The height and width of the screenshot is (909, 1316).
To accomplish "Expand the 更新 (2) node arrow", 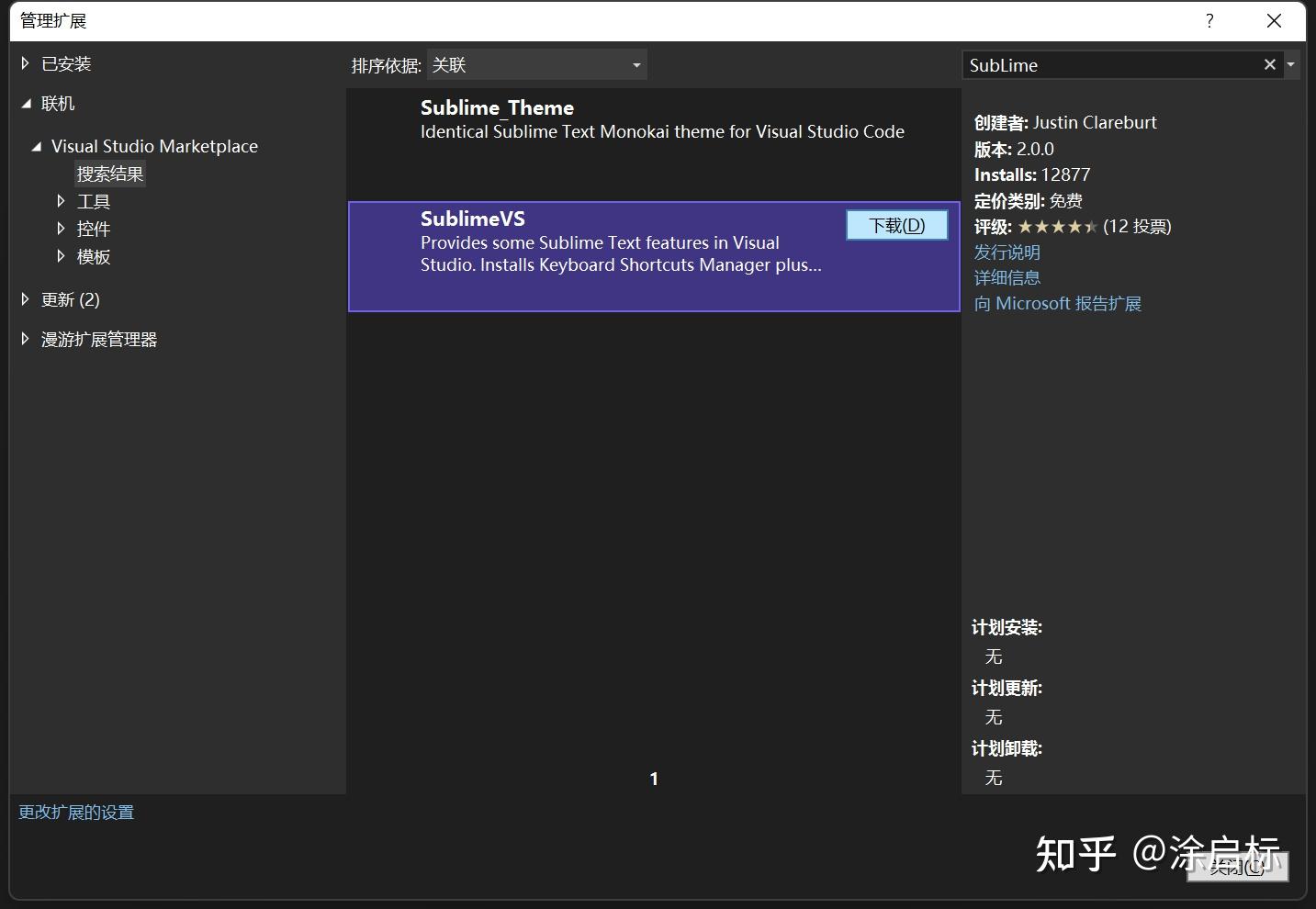I will 26,299.
